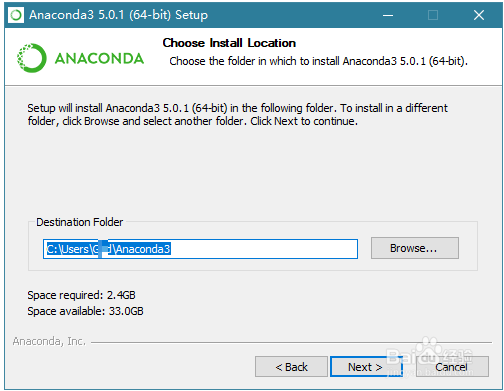504x391 pixels.
Task: Click the 'Setup will install Anaconda3' paragraph
Action: coord(237,114)
